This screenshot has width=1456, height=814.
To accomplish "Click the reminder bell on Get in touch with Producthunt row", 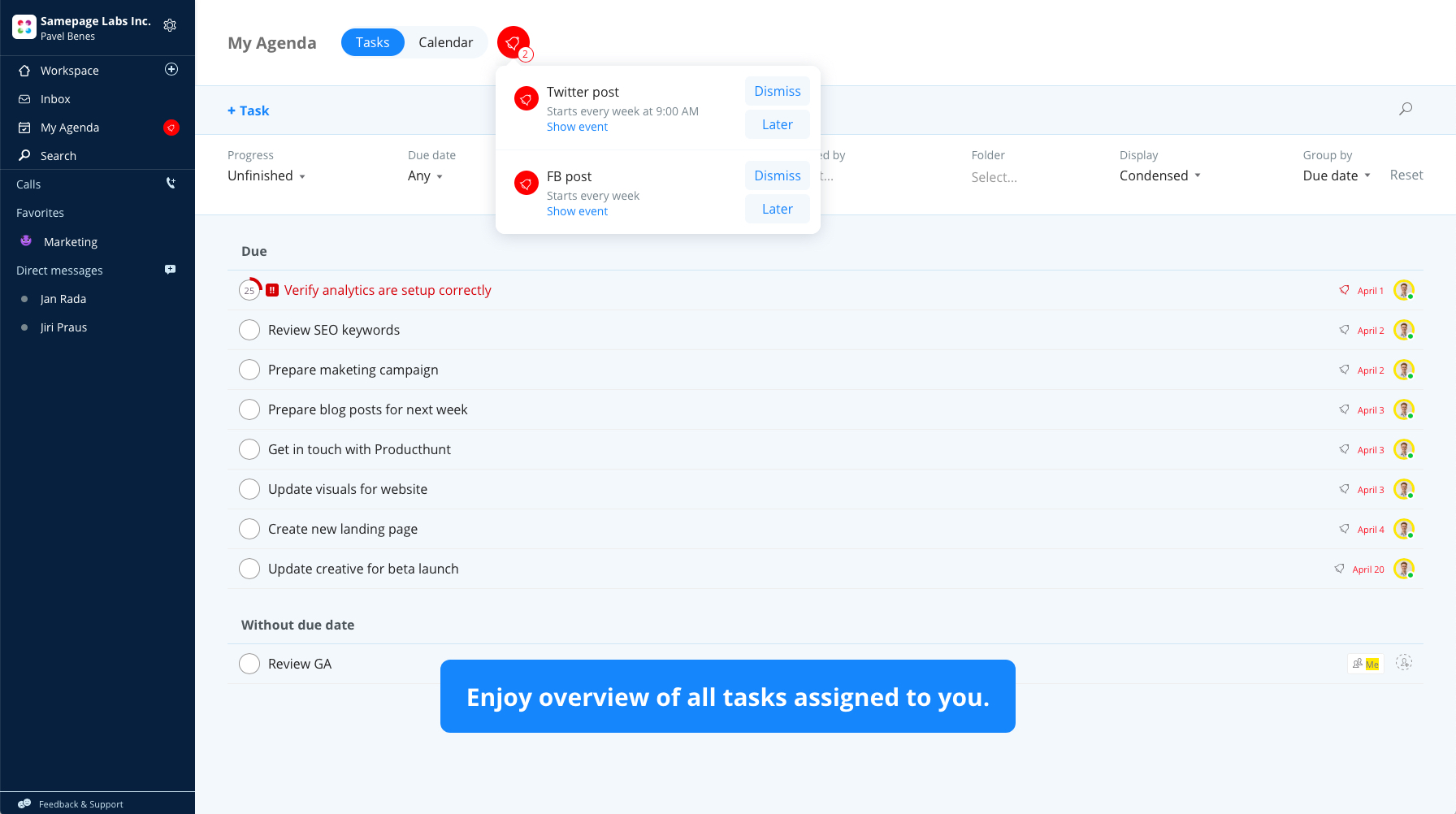I will (x=1344, y=449).
